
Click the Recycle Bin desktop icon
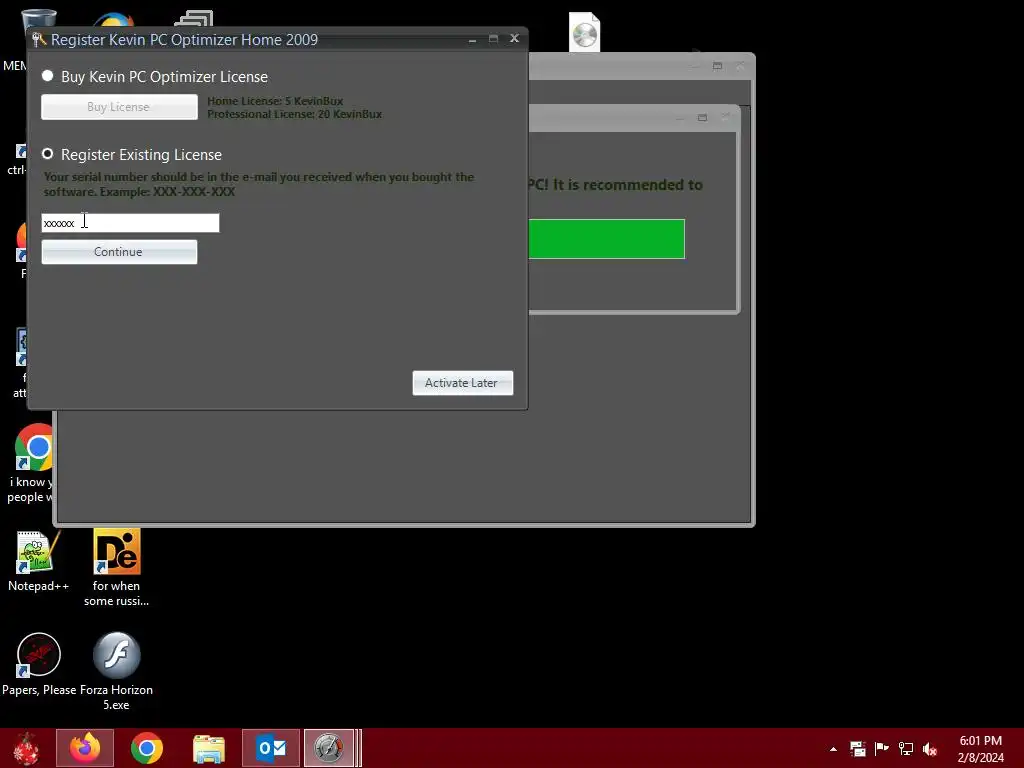pyautogui.click(x=39, y=20)
